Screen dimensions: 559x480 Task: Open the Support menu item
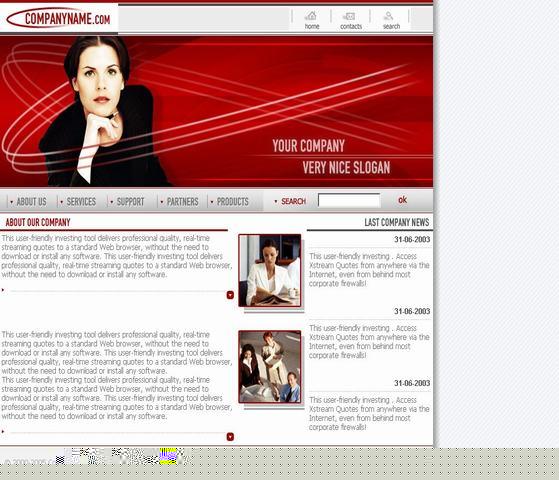pyautogui.click(x=130, y=202)
